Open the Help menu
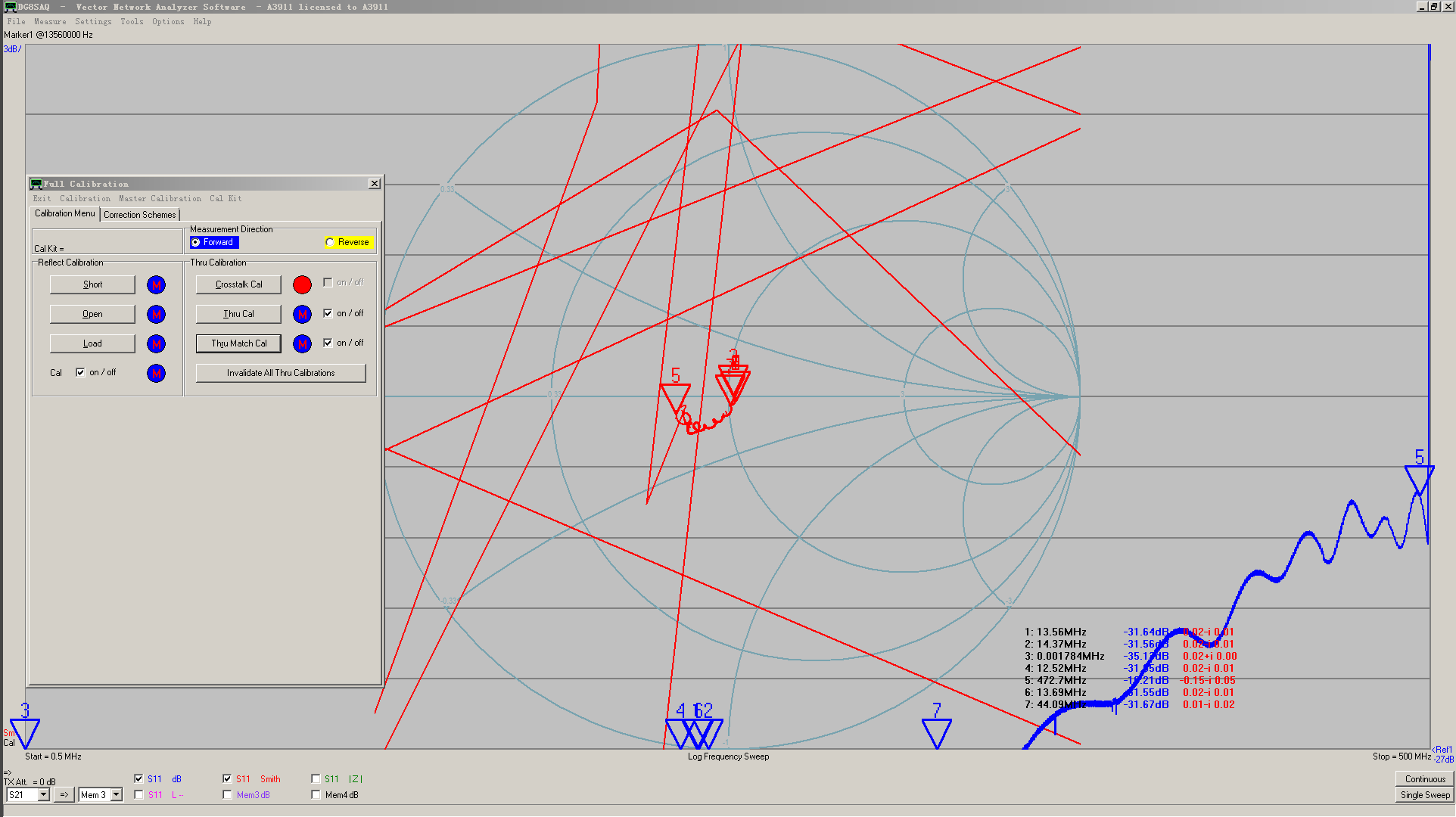1456x817 pixels. 202,21
